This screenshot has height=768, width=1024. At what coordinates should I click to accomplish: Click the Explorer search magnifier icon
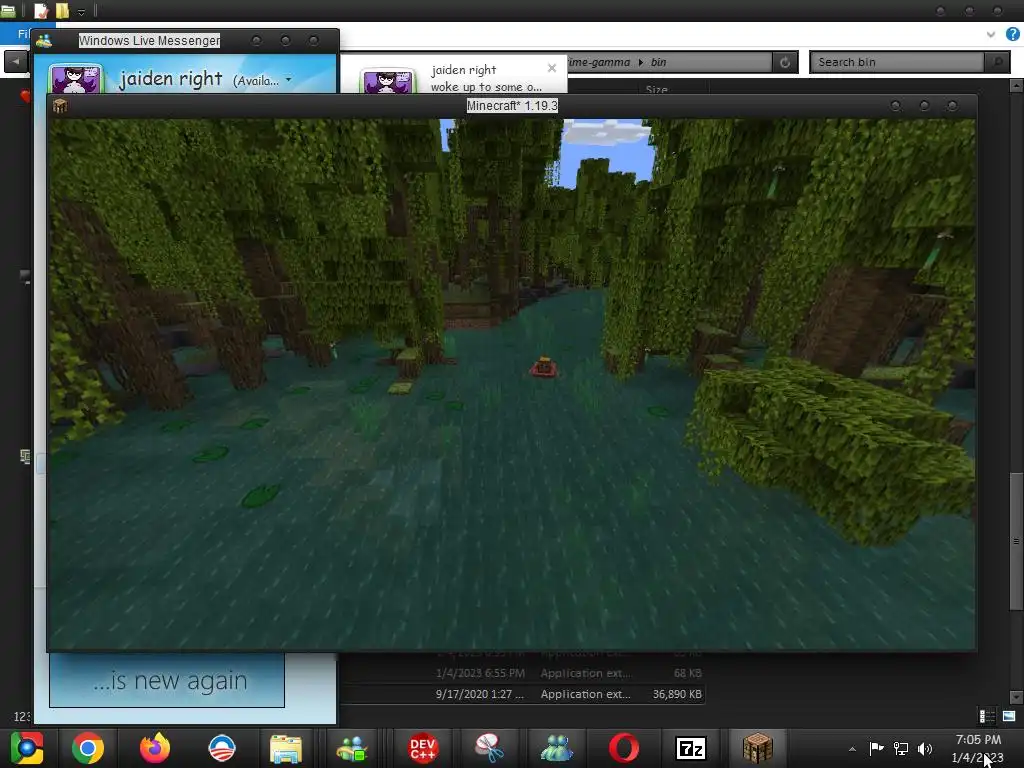click(x=997, y=62)
